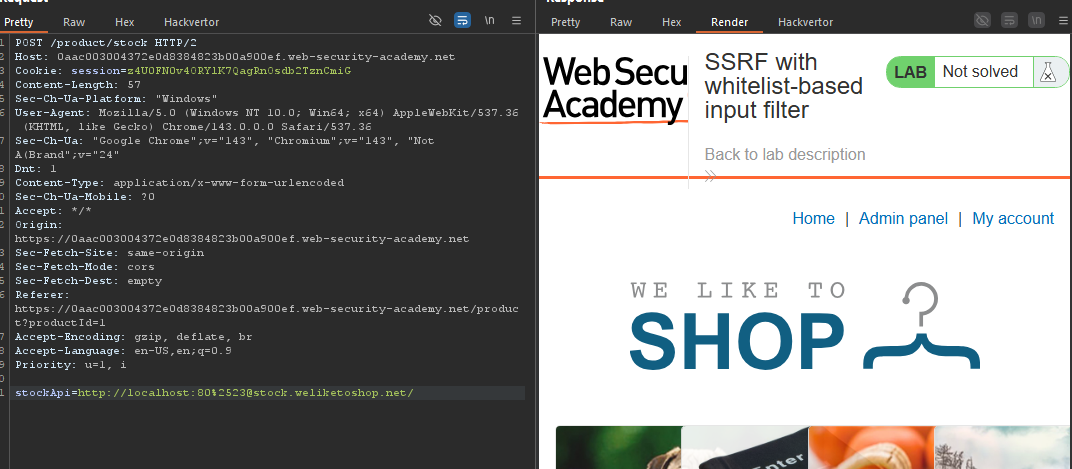Open the request Hackvertor tab
Screen dimensions: 1072x469
191,22
